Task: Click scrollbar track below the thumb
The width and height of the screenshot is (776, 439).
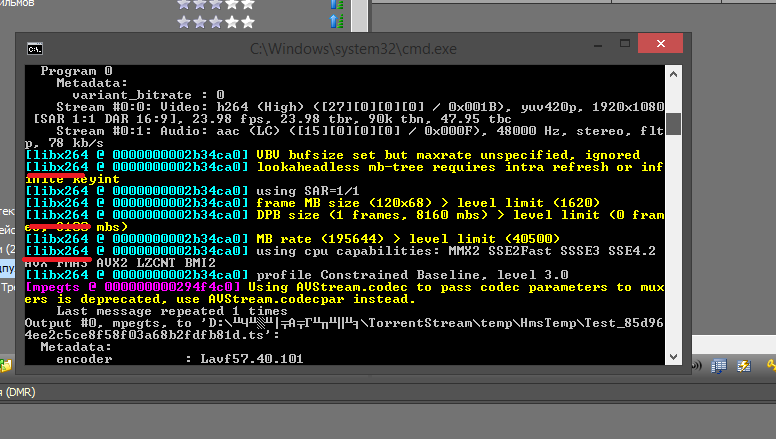Action: click(674, 250)
